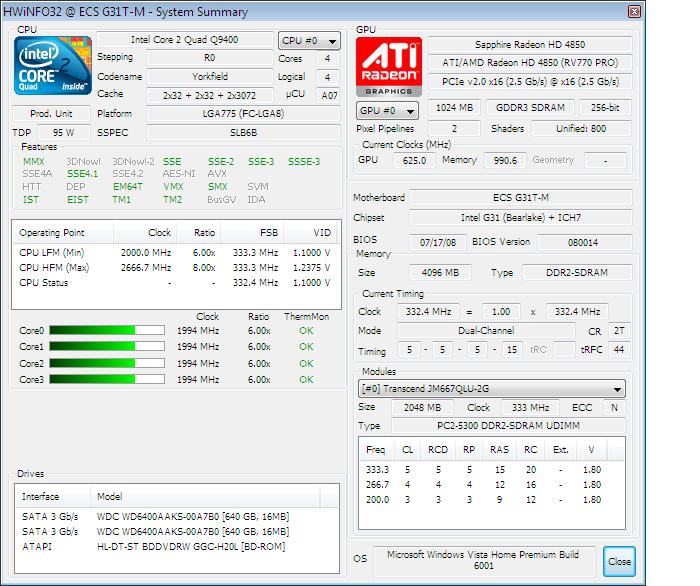Image resolution: width=700 pixels, height=586 pixels.
Task: Click the Yorkfield codename field
Action: pos(210,77)
